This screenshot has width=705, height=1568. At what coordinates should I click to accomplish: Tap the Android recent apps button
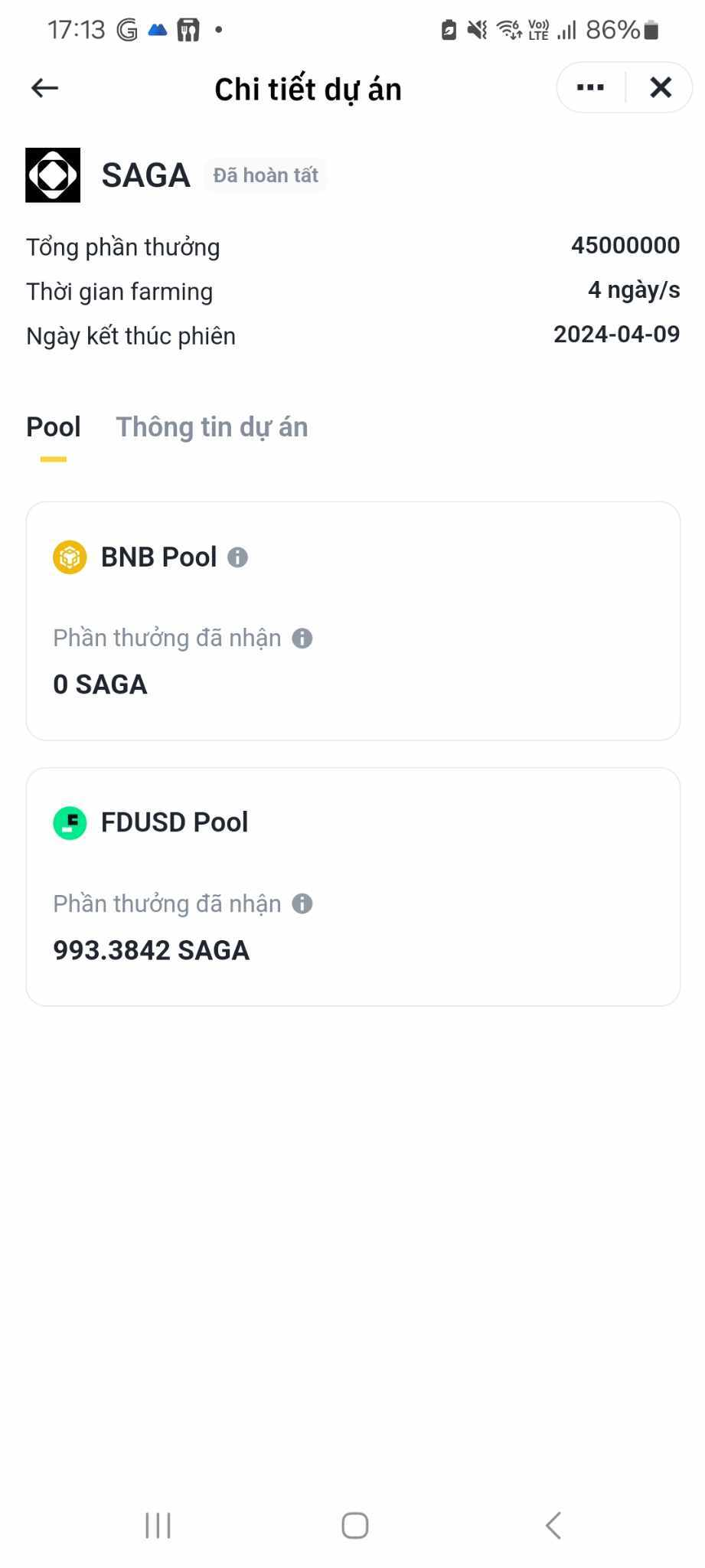[158, 1525]
